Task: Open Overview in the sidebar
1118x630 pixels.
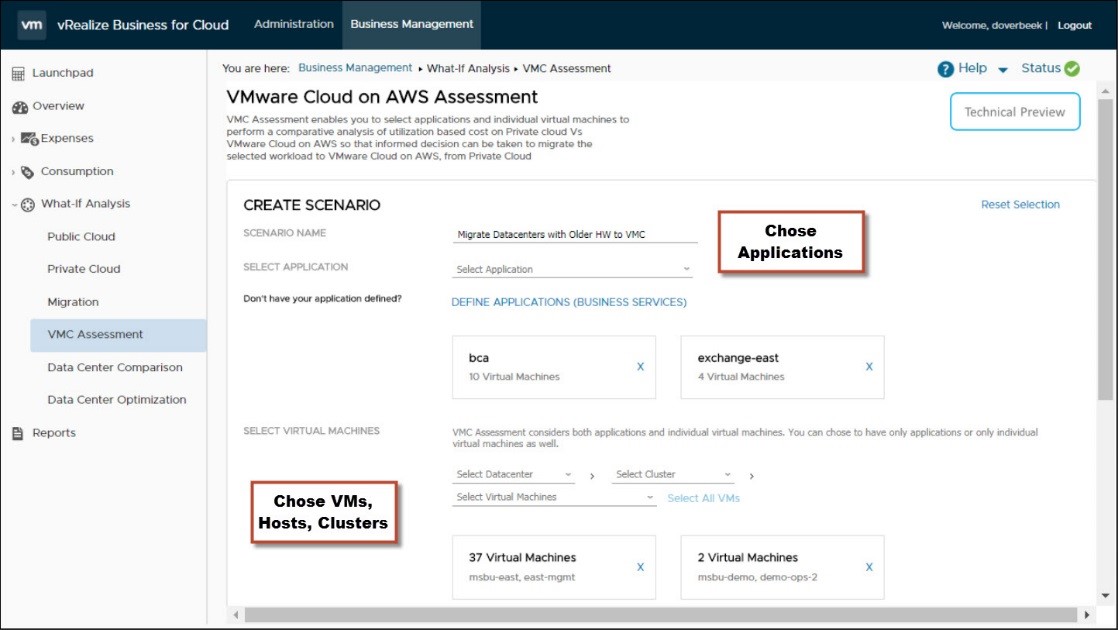Action: (x=58, y=105)
